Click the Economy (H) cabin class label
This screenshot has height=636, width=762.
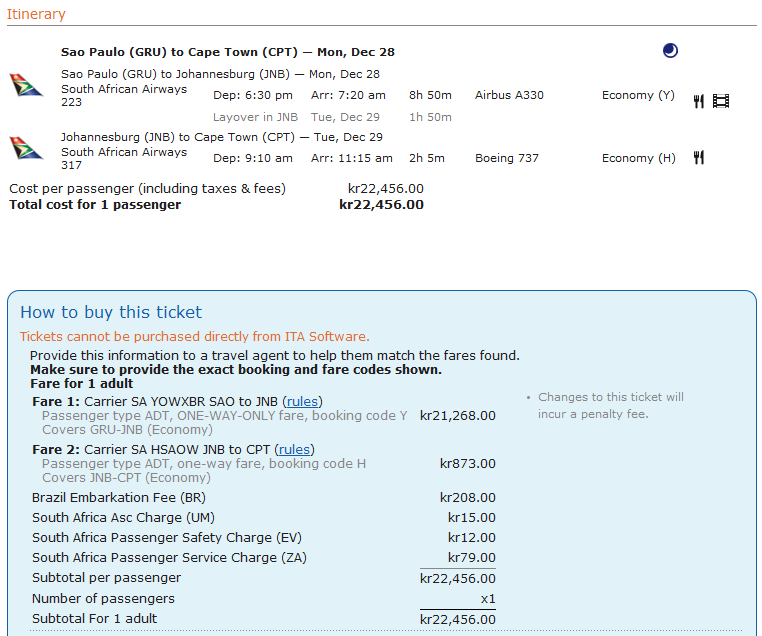tap(638, 158)
